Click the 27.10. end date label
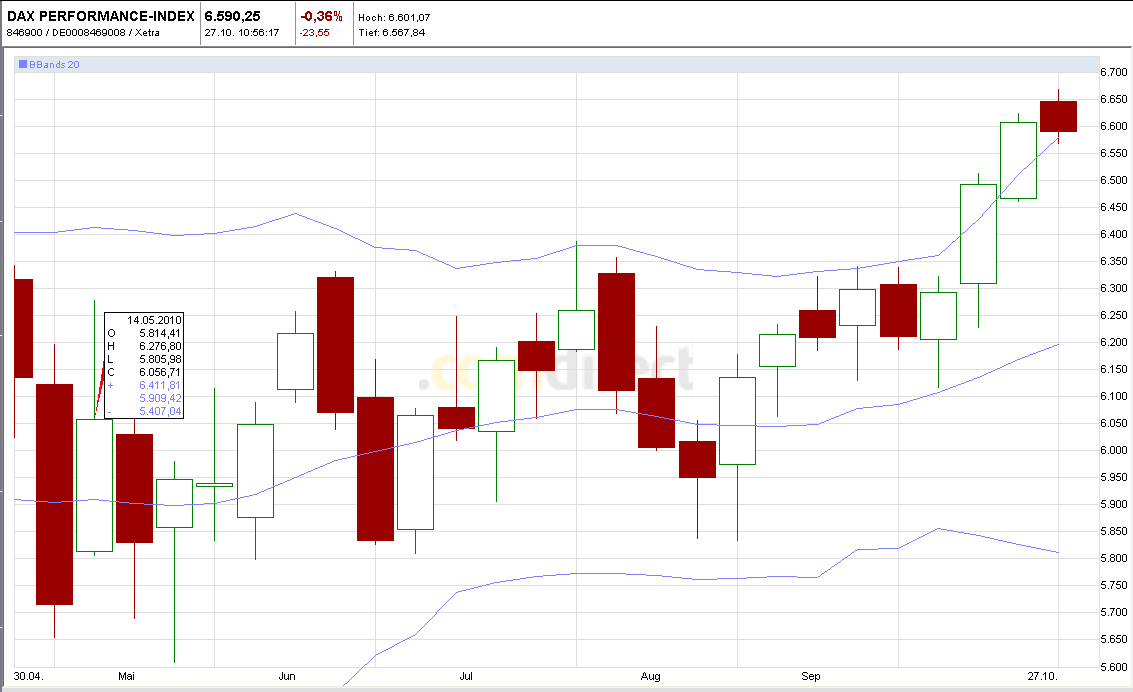Screen dimensions: 1133x692 (x=1043, y=676)
